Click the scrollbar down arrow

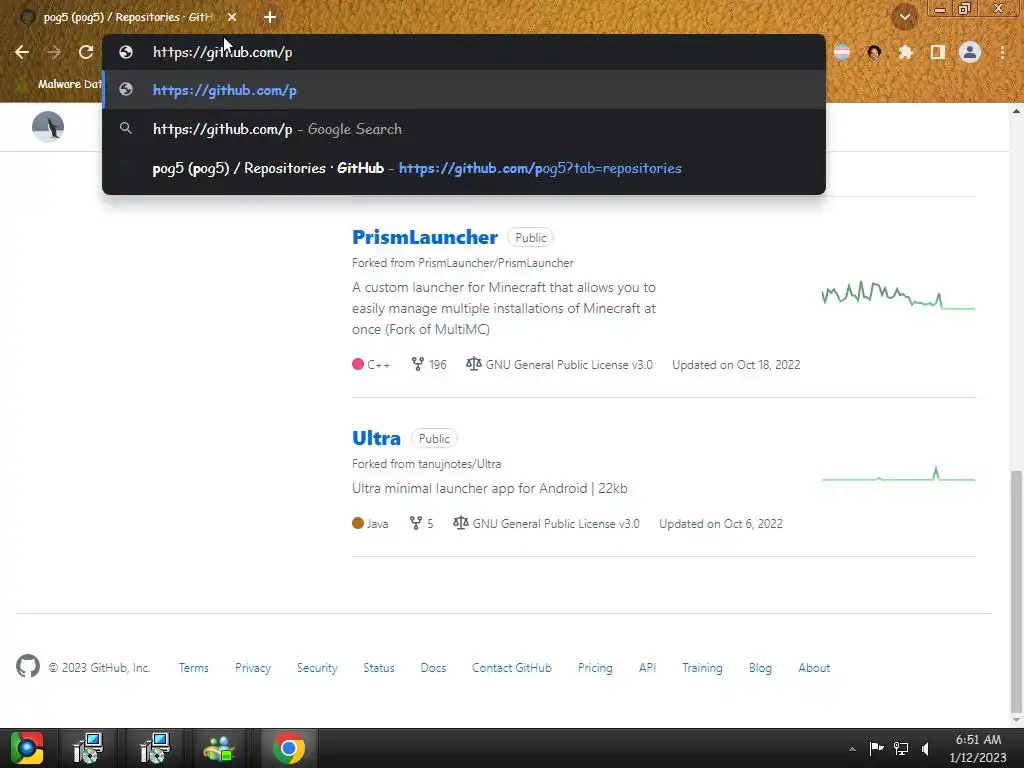coord(1016,720)
